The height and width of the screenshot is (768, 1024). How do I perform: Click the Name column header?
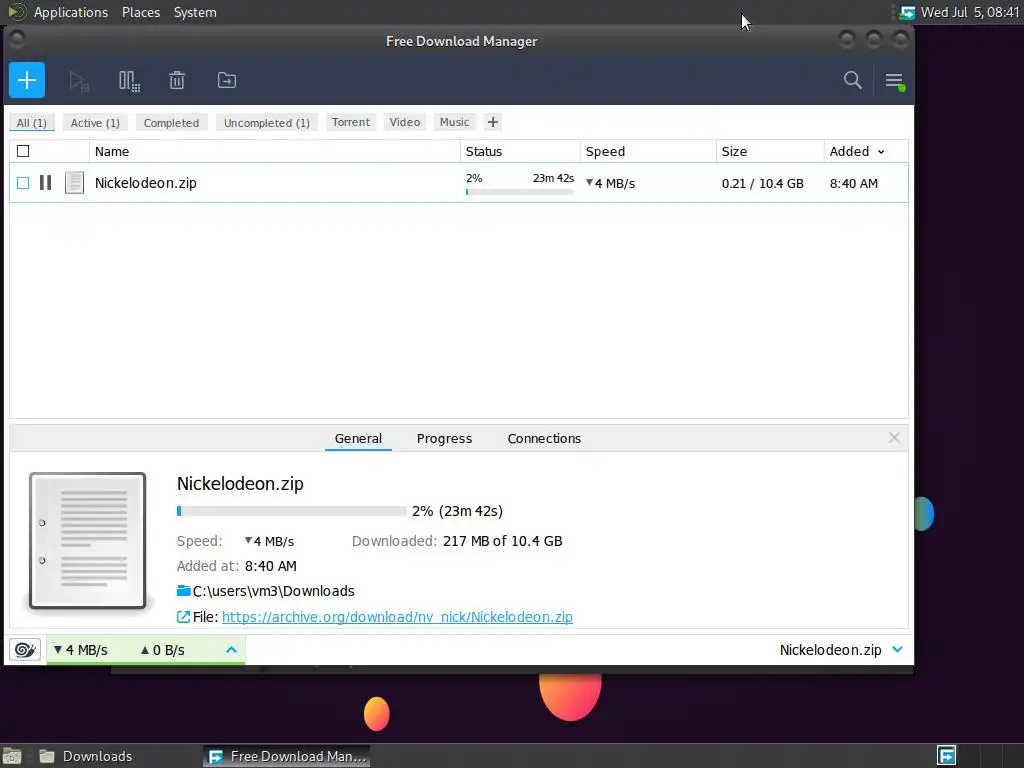pyautogui.click(x=274, y=152)
